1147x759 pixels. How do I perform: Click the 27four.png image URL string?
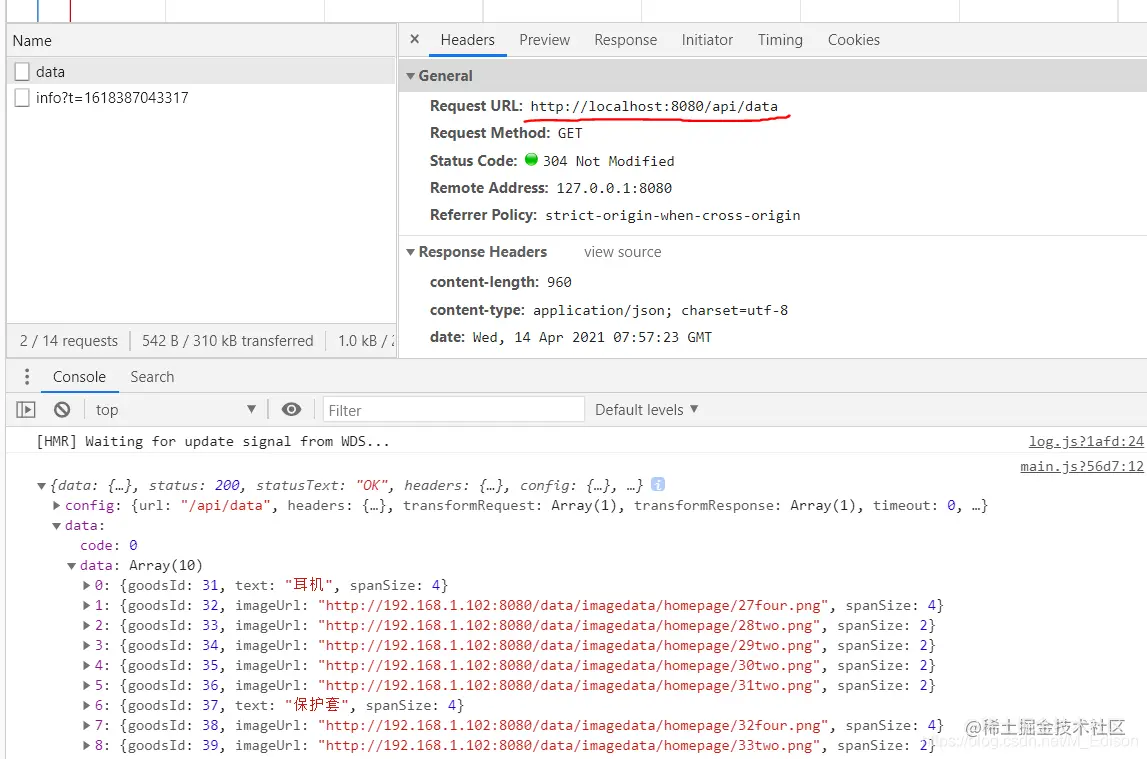(573, 605)
